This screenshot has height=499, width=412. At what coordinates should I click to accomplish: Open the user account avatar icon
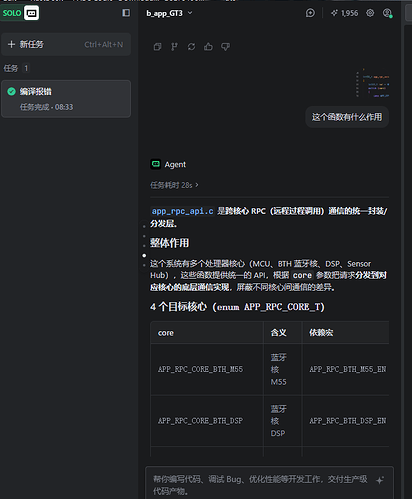387,13
